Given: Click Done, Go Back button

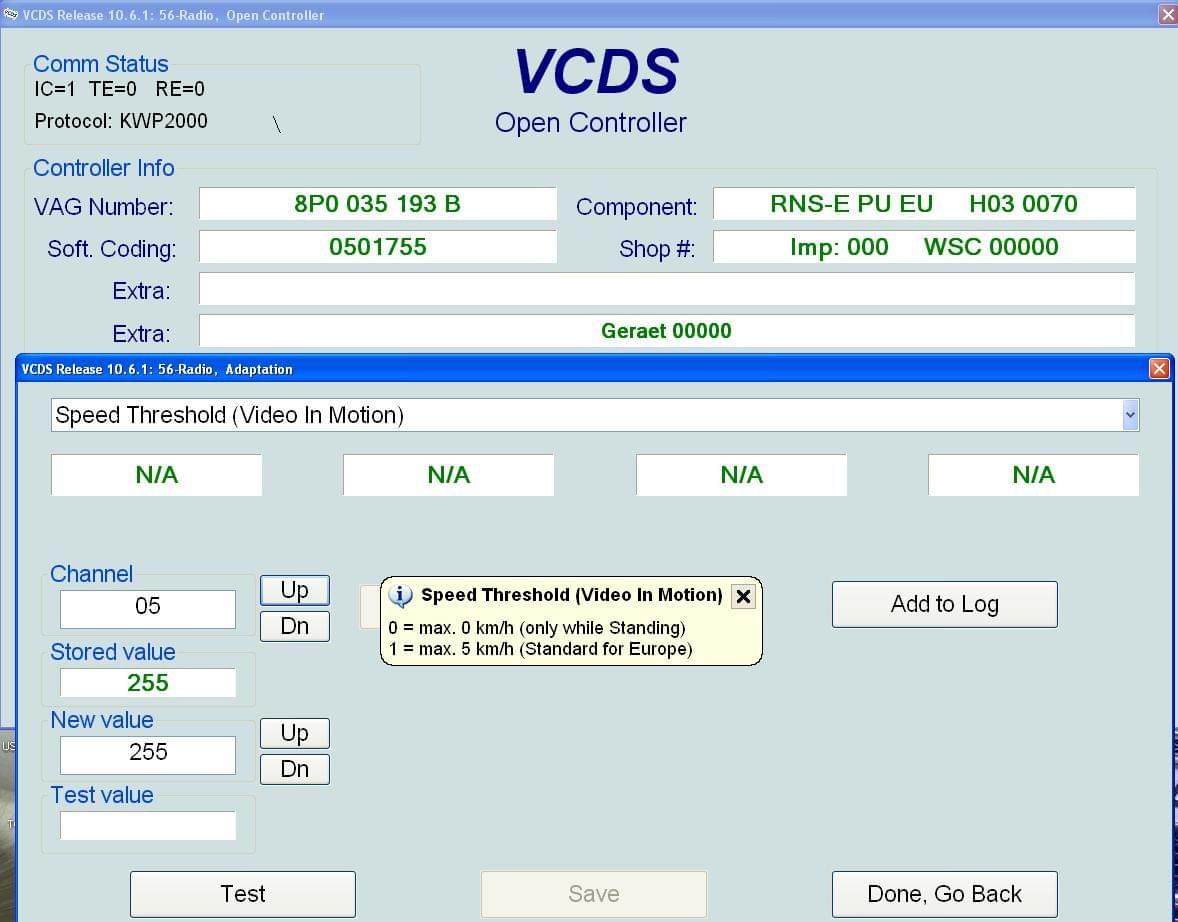Looking at the screenshot, I should click(944, 894).
